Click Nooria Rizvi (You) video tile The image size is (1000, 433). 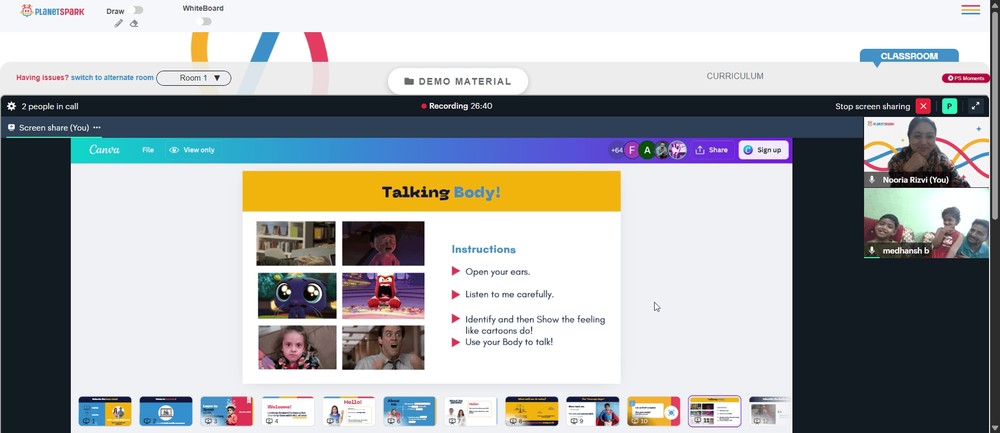coord(926,152)
